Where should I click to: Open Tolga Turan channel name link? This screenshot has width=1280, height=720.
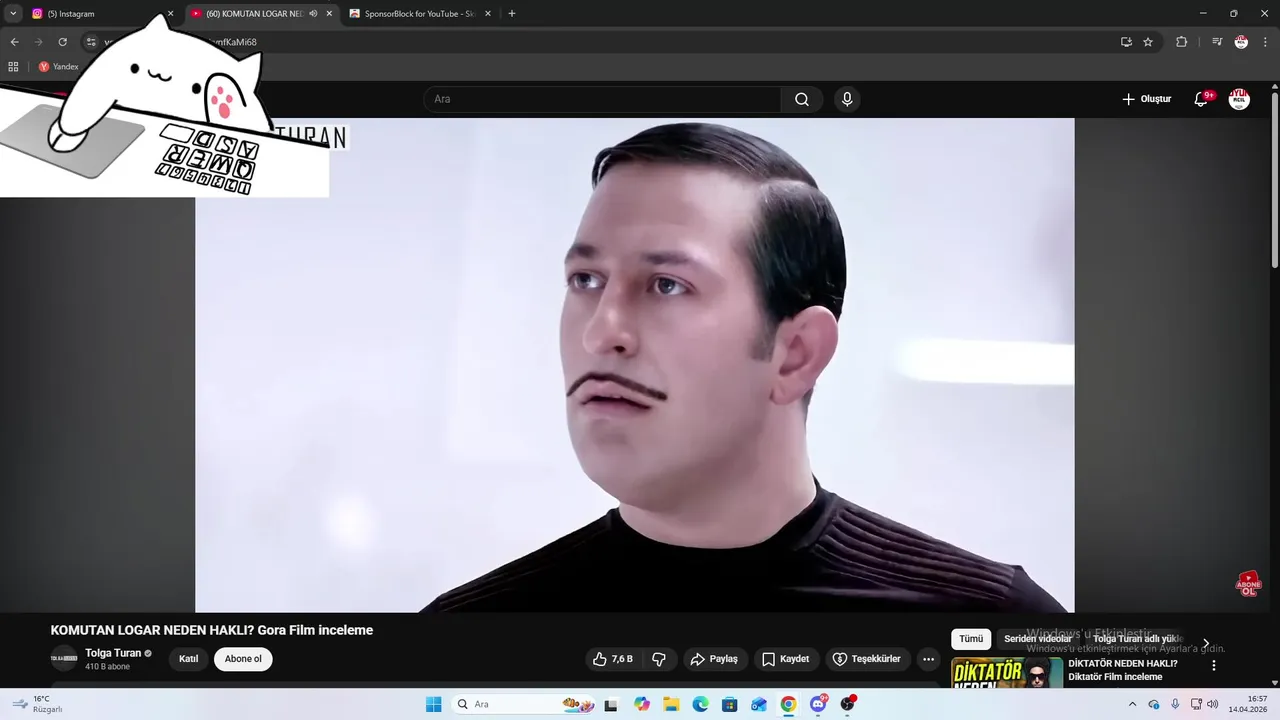(x=113, y=653)
